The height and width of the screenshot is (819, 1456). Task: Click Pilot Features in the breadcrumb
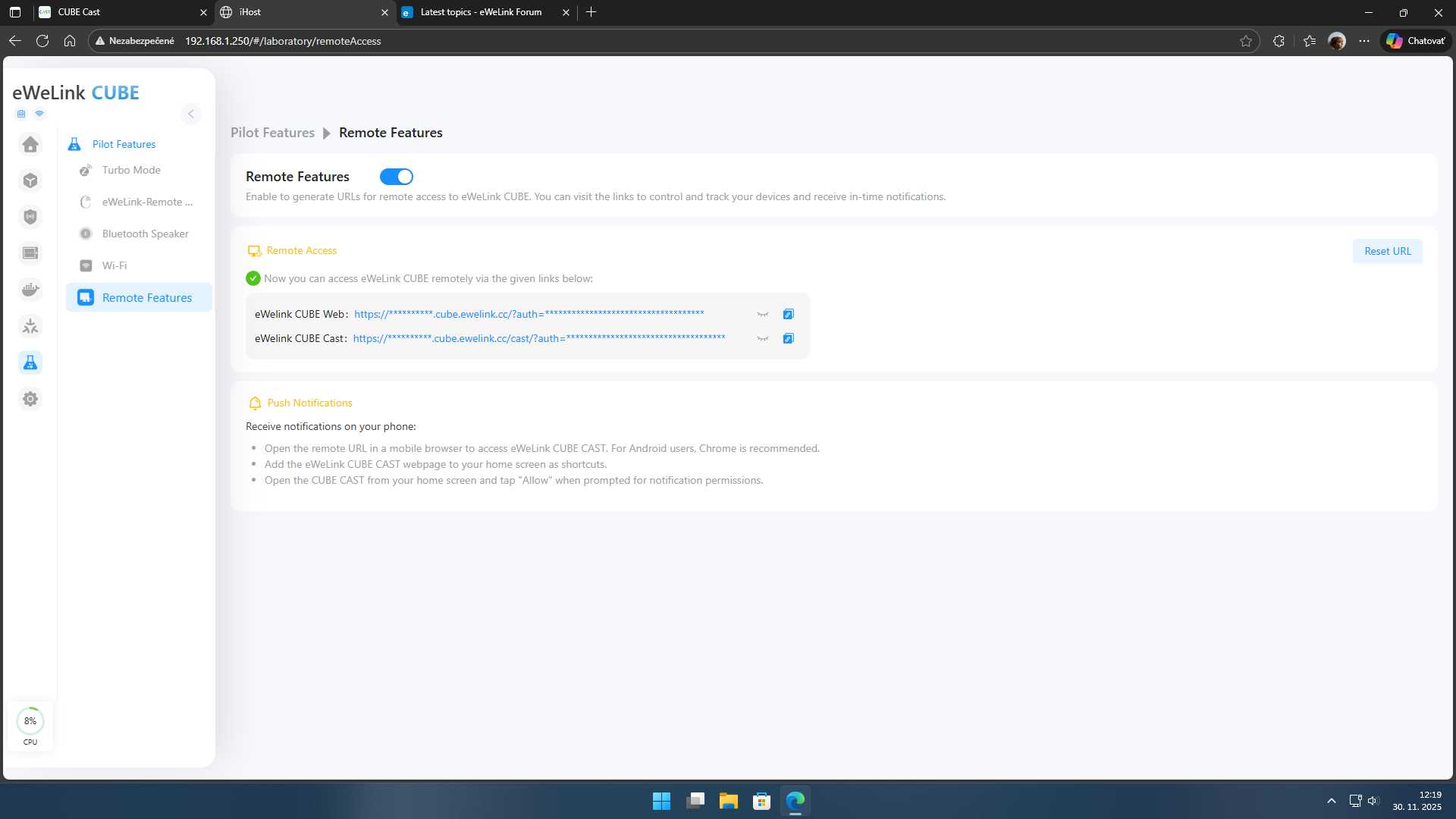(272, 133)
